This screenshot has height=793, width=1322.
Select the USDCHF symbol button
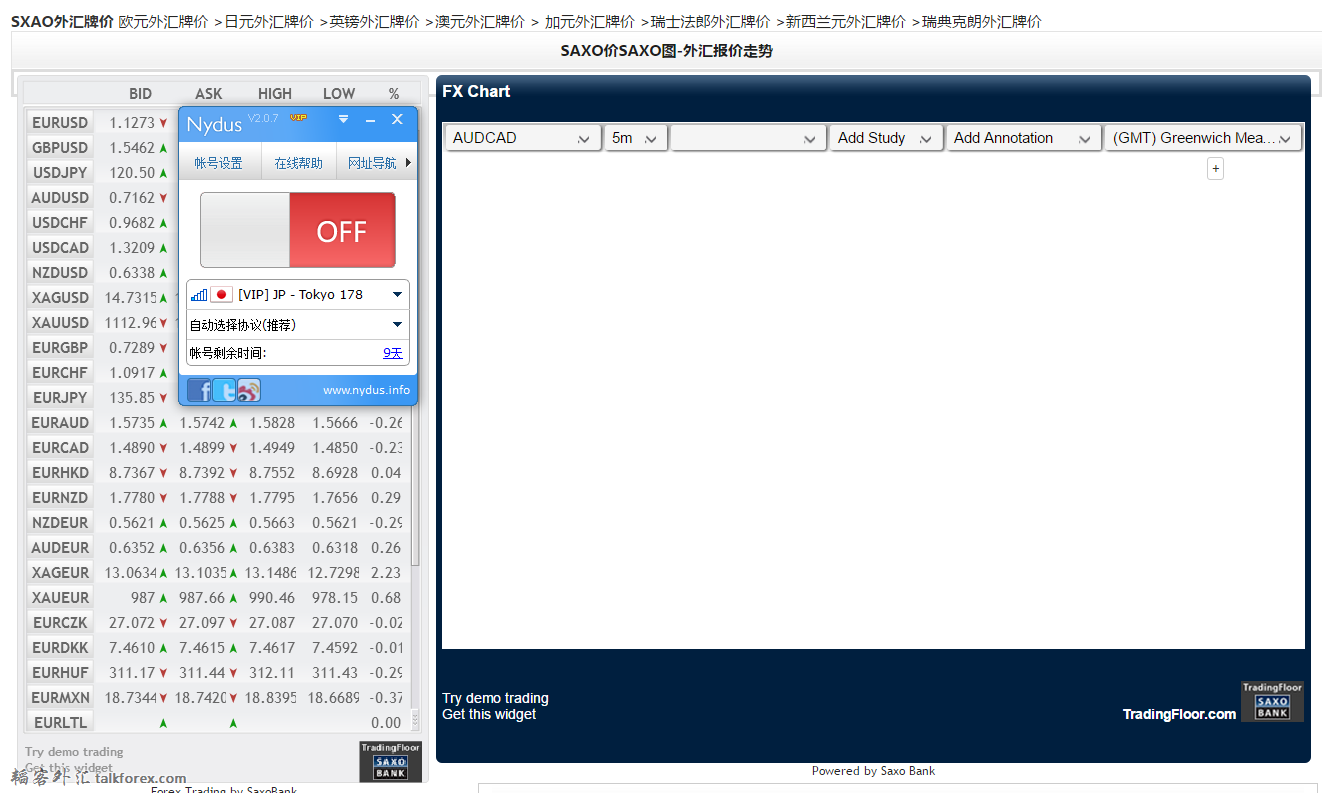point(60,222)
